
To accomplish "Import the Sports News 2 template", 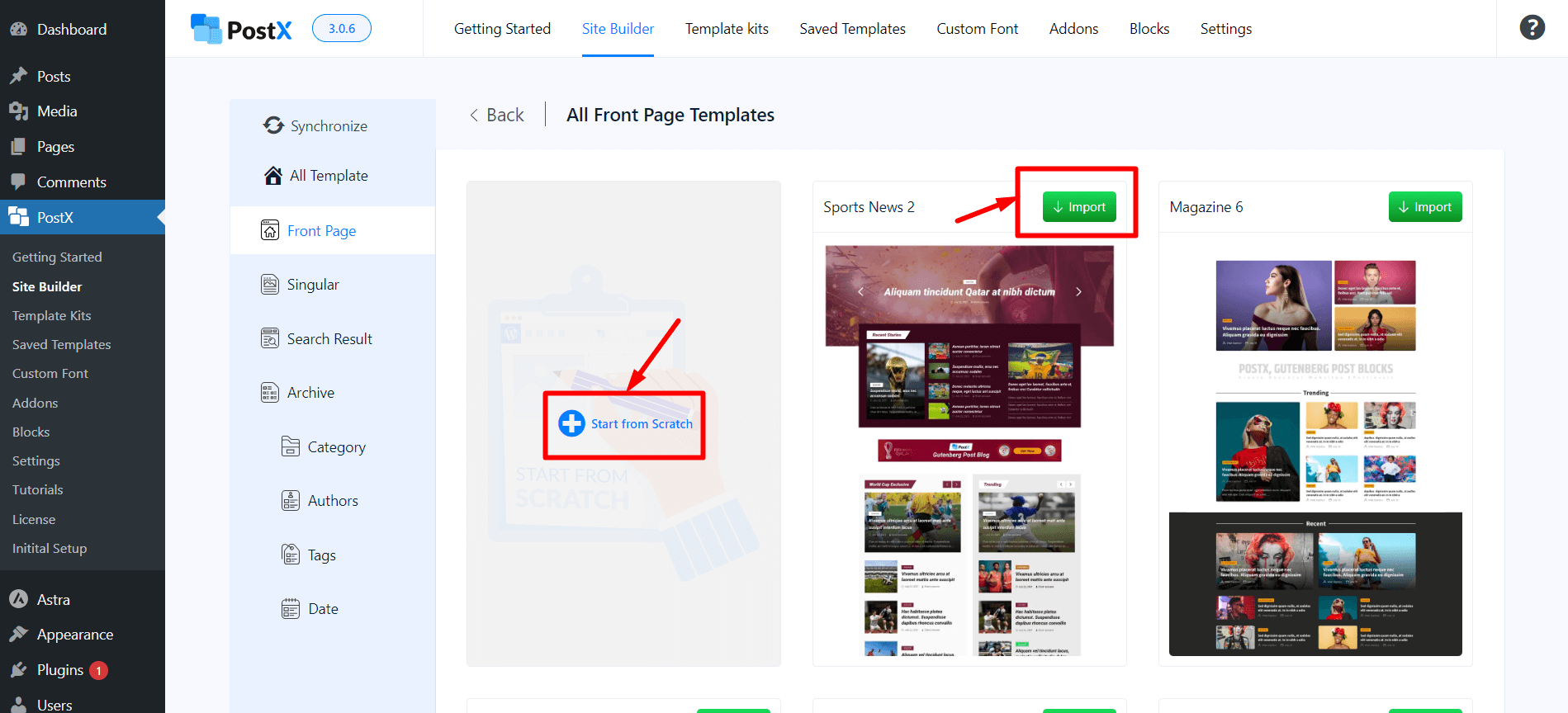I will click(x=1079, y=207).
